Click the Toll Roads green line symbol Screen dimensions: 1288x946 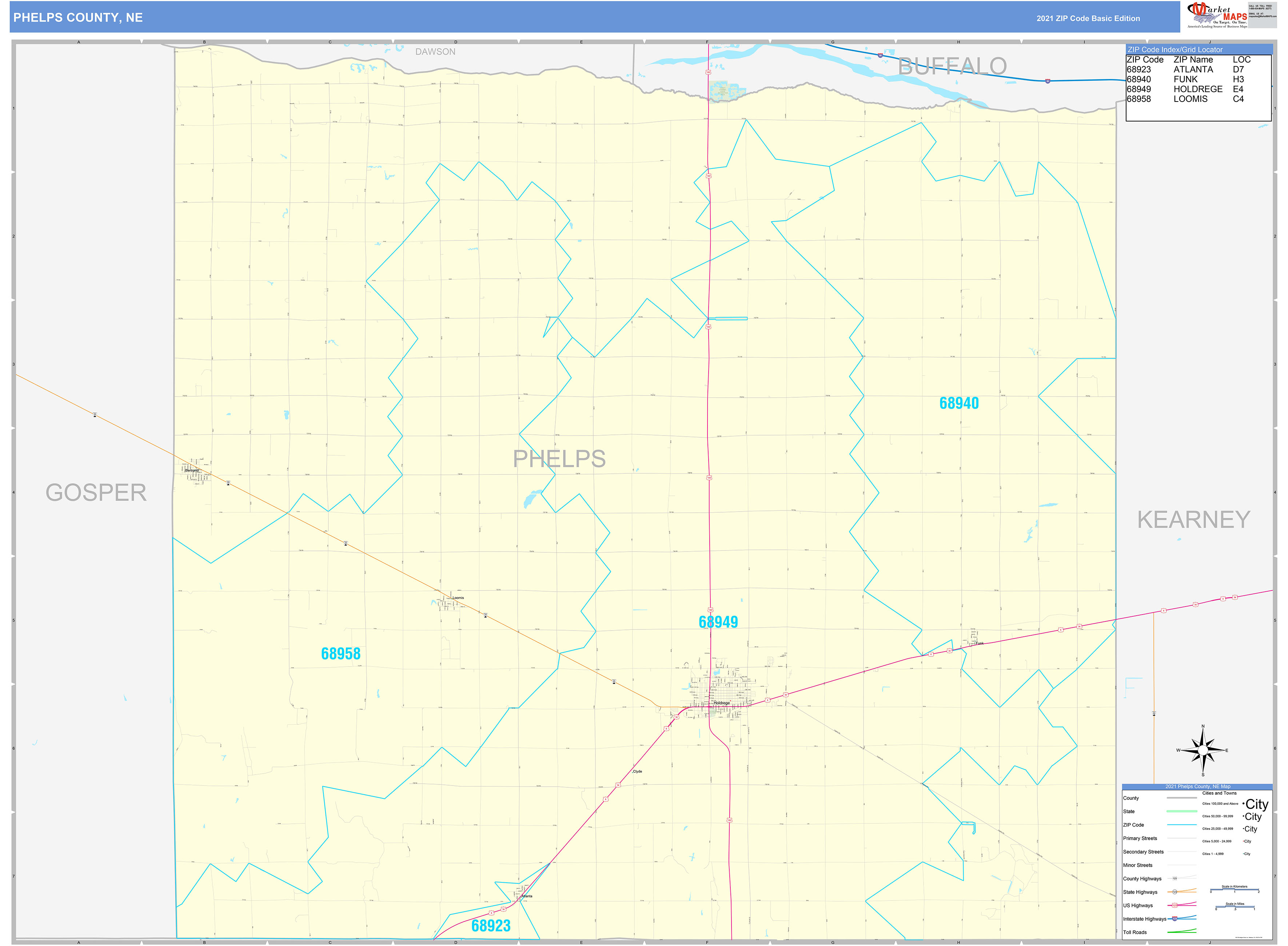tap(1181, 931)
